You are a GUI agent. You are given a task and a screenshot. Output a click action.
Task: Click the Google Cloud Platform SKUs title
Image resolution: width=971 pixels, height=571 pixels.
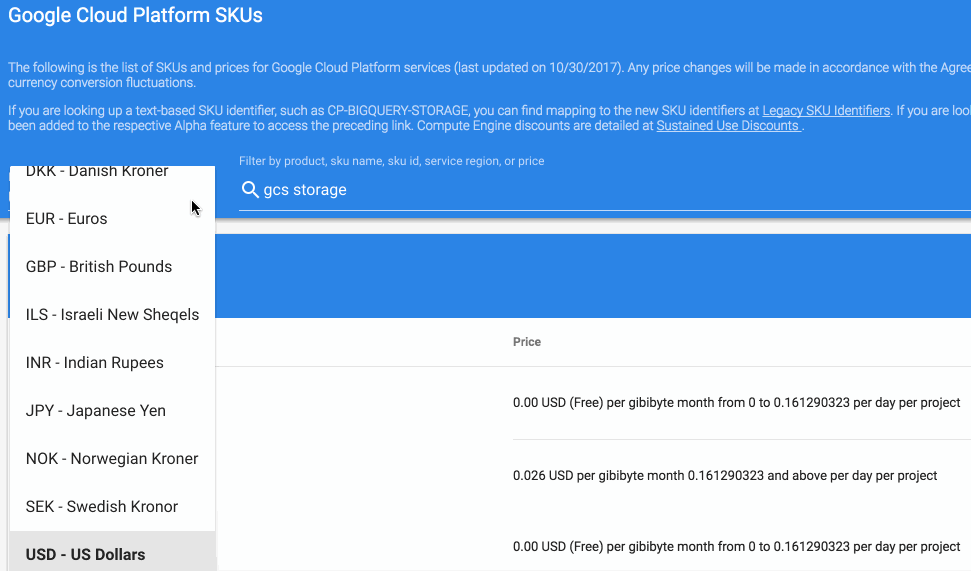pos(135,15)
